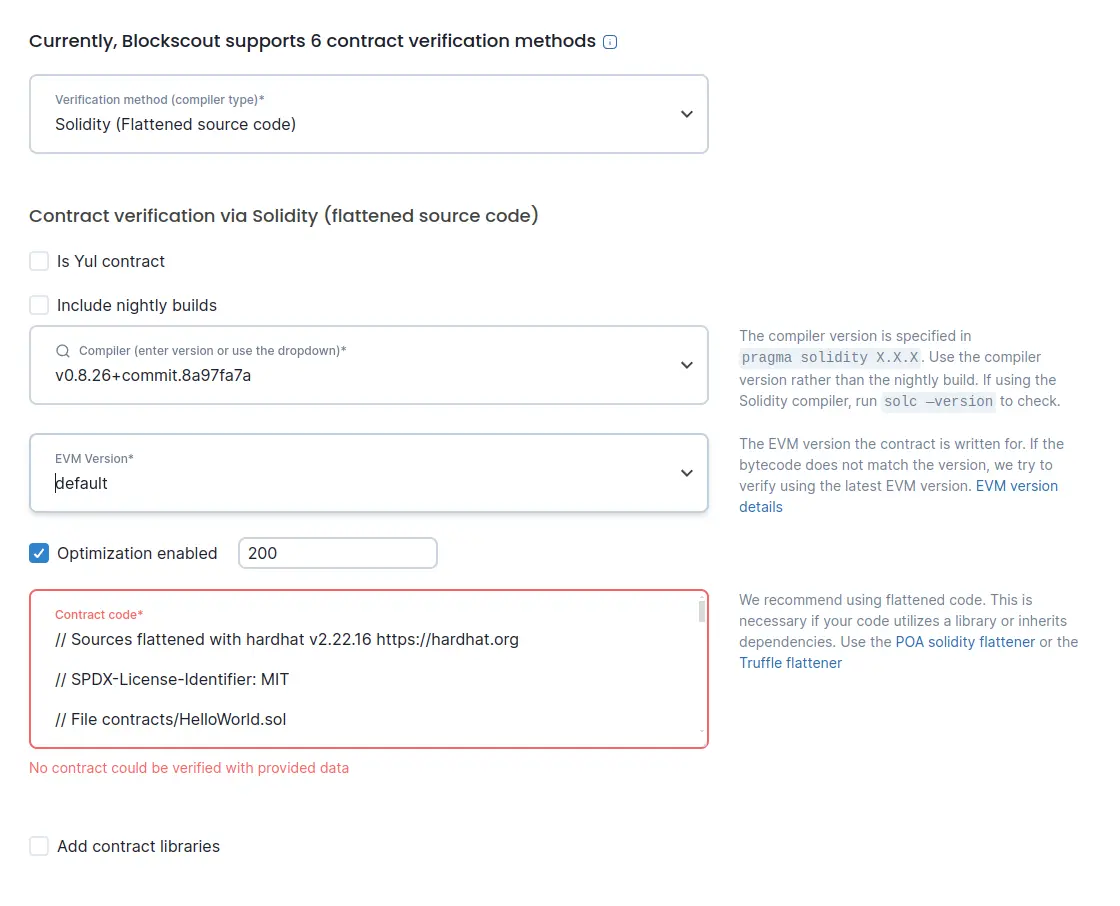Uncheck the Optimization enabled checkbox

39,553
